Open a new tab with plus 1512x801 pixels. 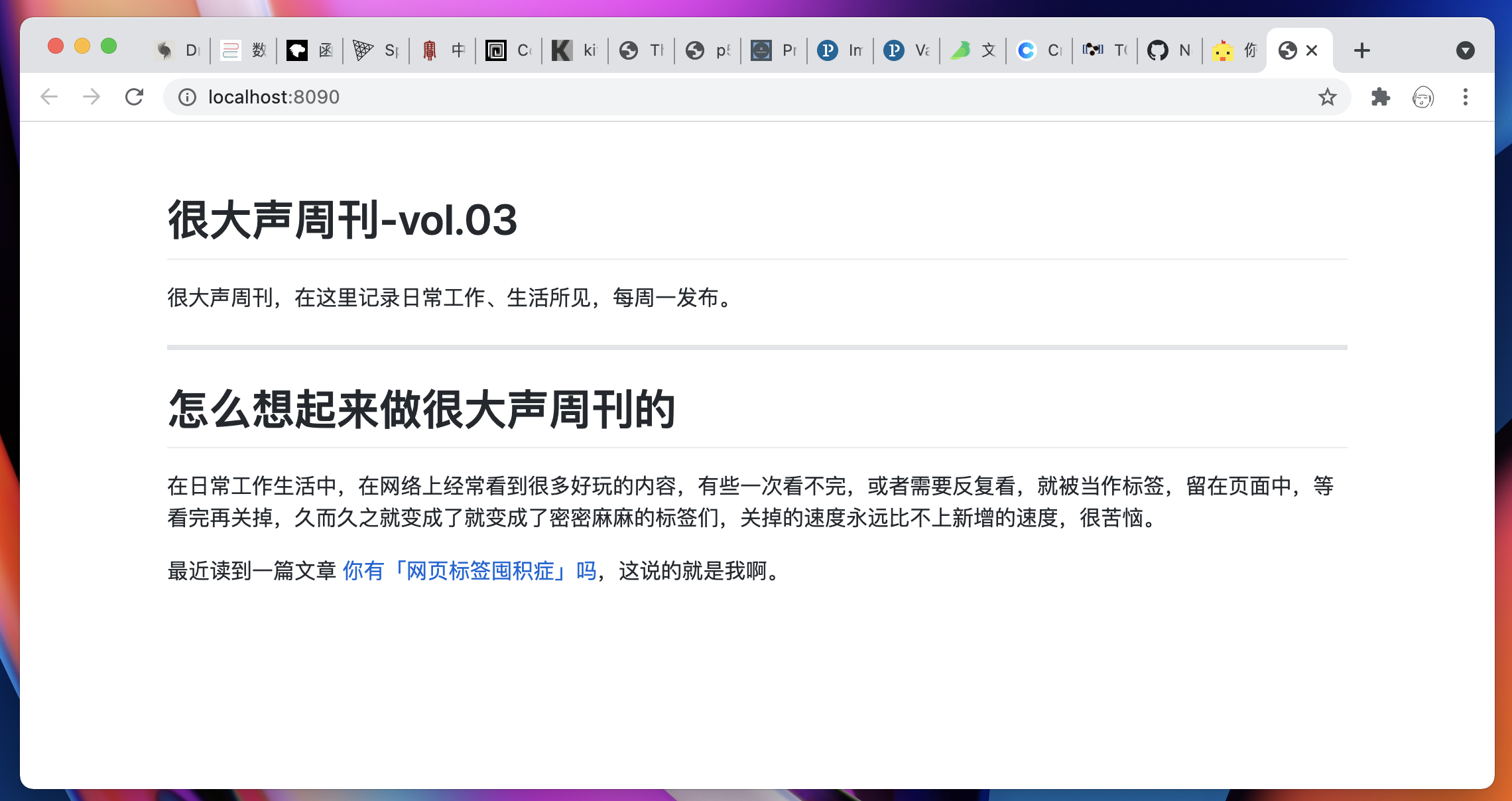click(x=1362, y=50)
